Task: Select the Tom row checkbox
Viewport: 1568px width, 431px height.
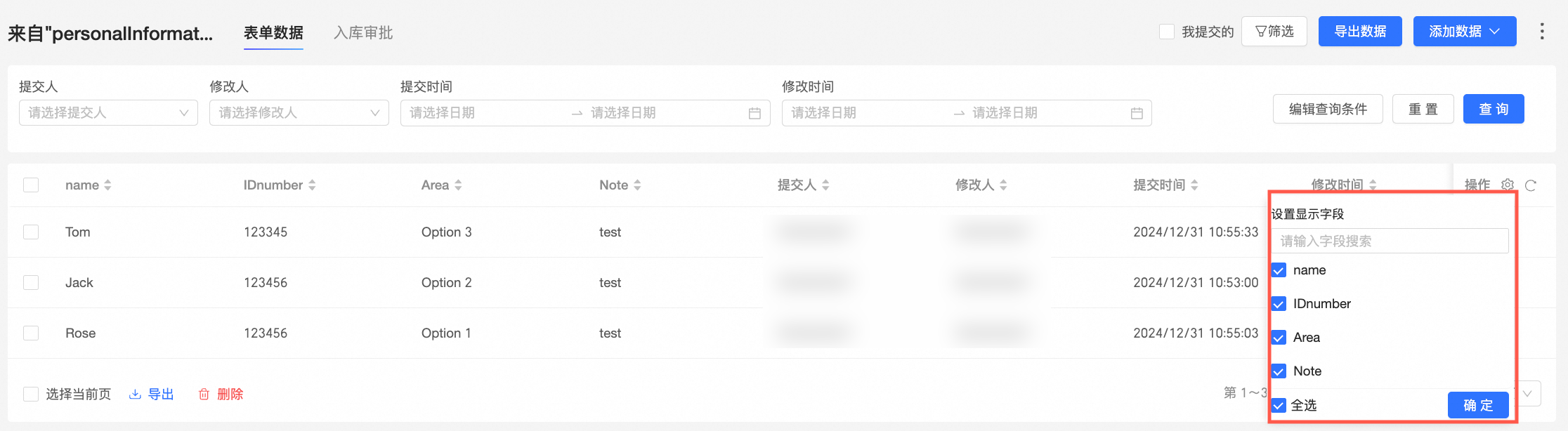Action: point(31,232)
